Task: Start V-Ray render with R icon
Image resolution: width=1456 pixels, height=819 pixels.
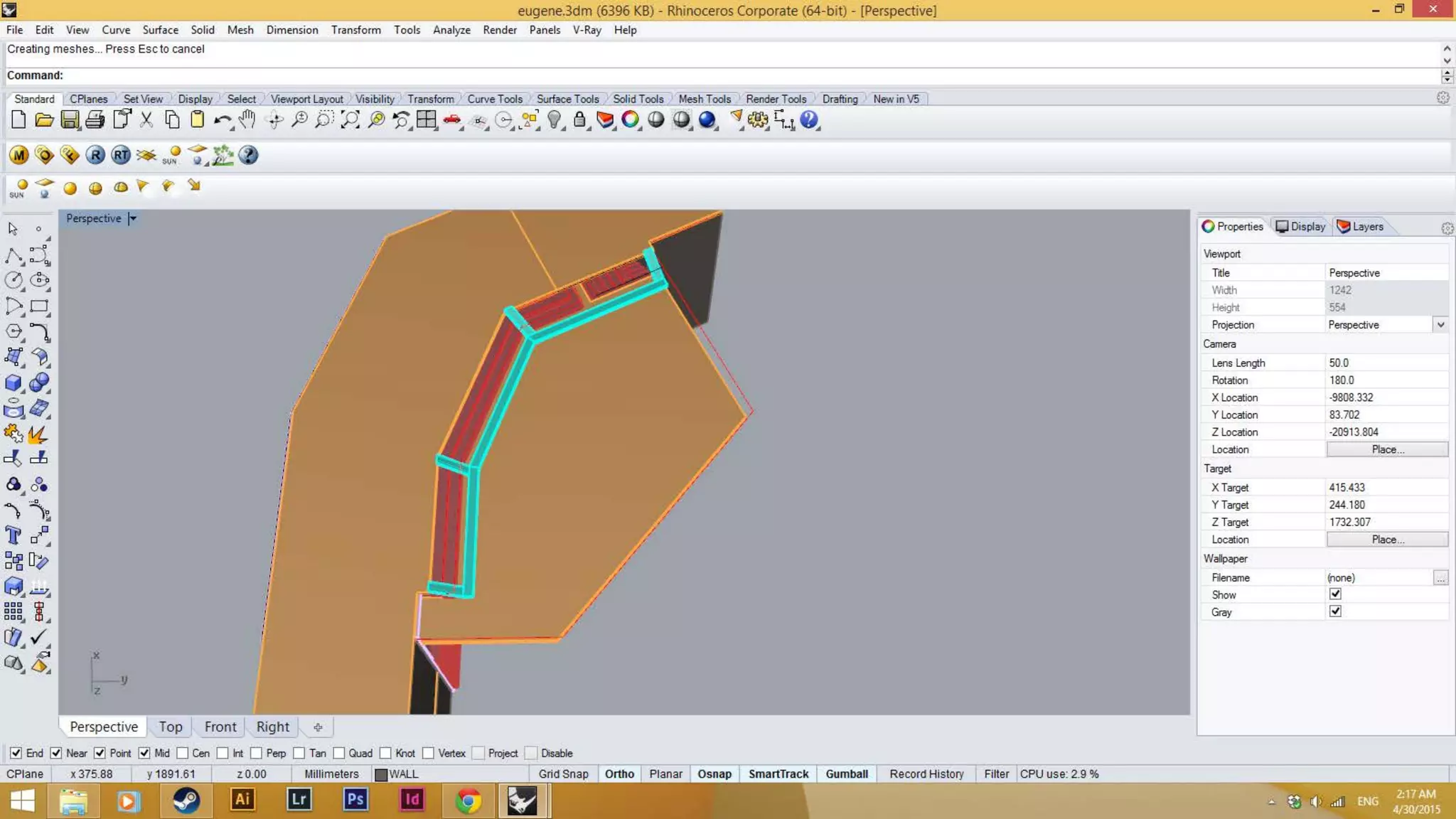Action: pyautogui.click(x=95, y=155)
